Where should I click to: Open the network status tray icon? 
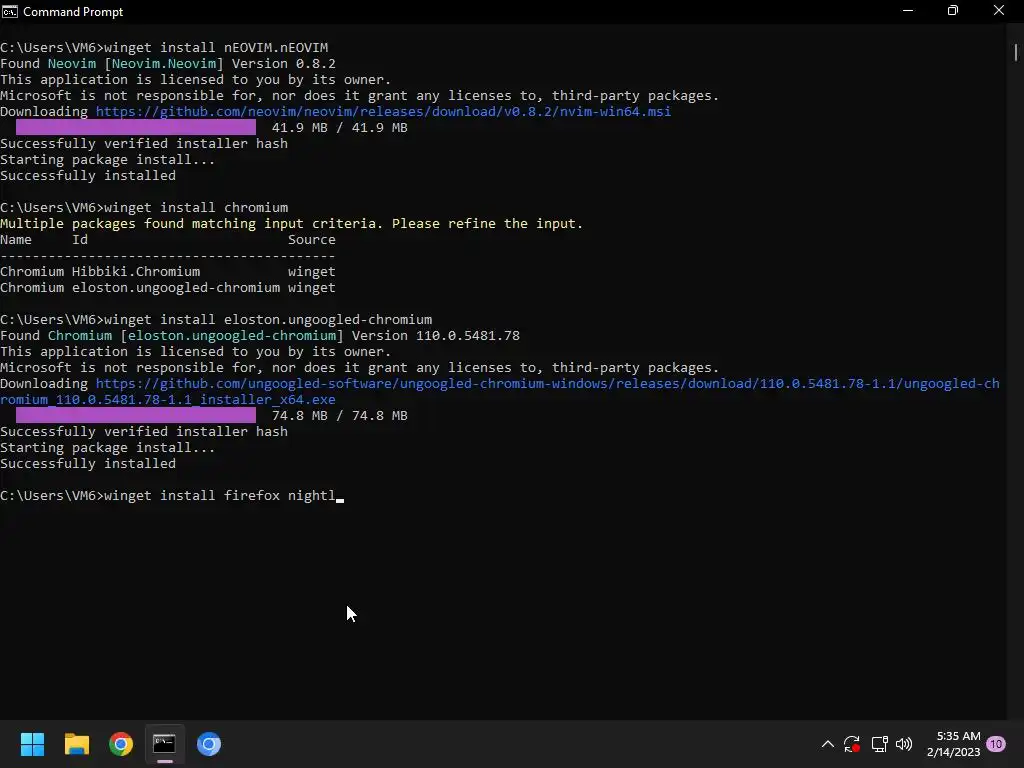[879, 744]
